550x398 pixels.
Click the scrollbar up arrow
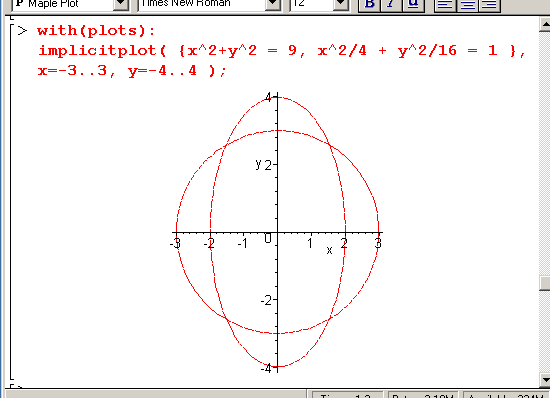pyautogui.click(x=545, y=24)
